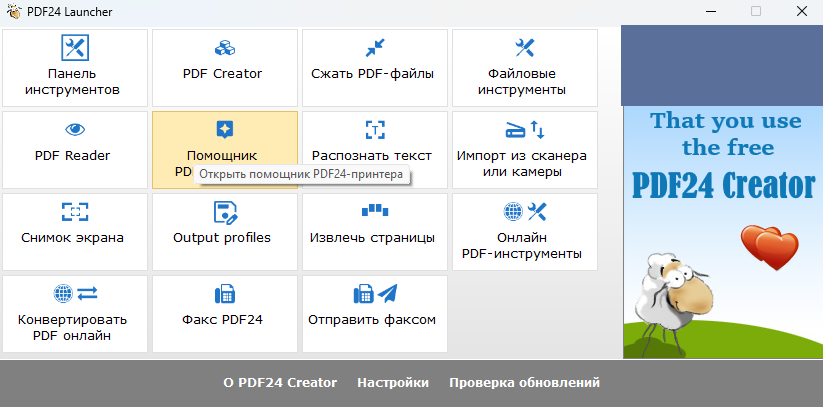This screenshot has width=823, height=407.
Task: Open Output profiles label
Action: pos(222,237)
